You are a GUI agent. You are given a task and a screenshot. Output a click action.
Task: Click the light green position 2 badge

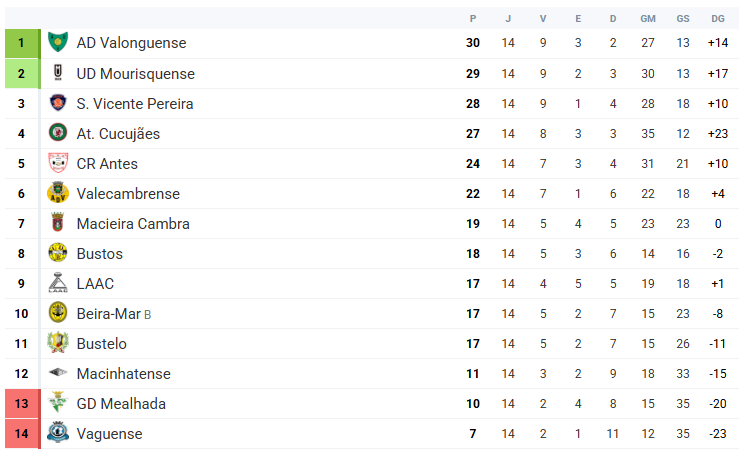click(x=20, y=74)
